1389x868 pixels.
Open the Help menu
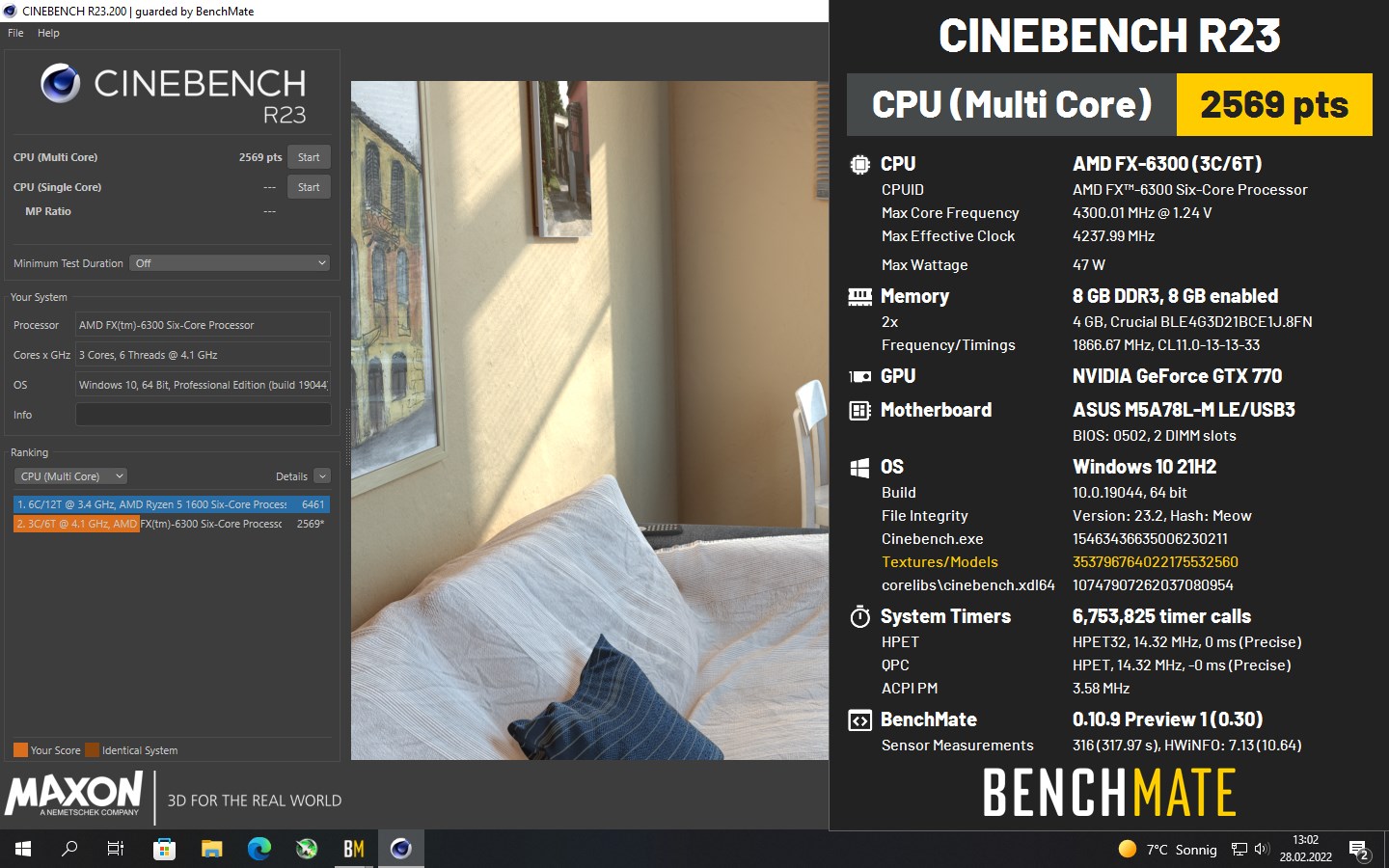coord(48,33)
